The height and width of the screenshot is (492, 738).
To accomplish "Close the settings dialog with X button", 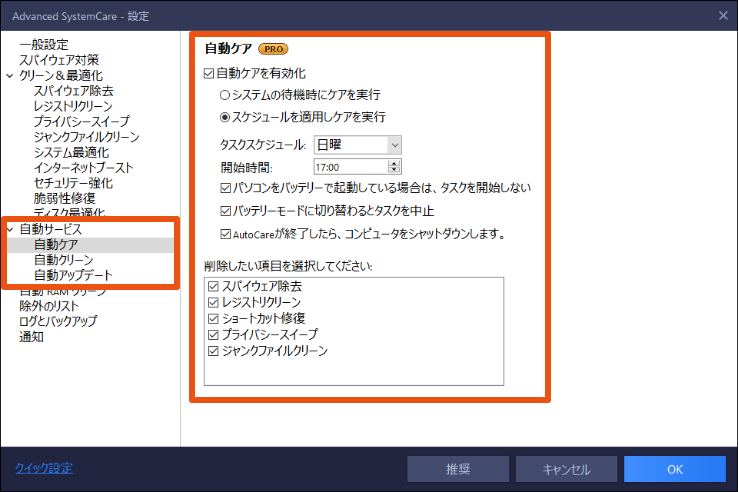I will point(723,16).
